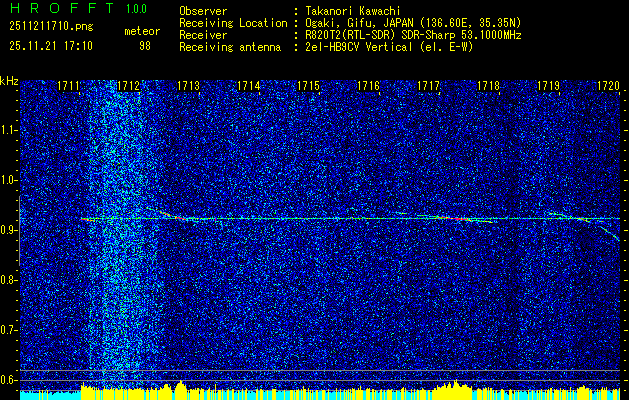Click the receiver text R820T2(RTL-SDR) SDR-Sharp 53.1000MHz
Screen dimensions: 629x400
413,35
